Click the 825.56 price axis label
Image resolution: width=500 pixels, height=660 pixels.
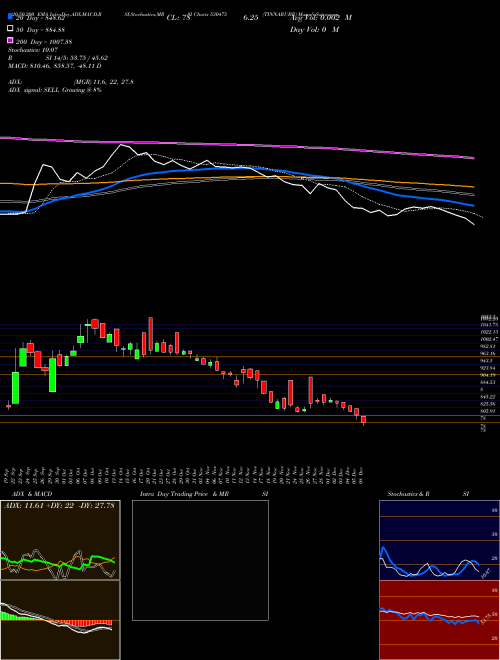[488, 404]
